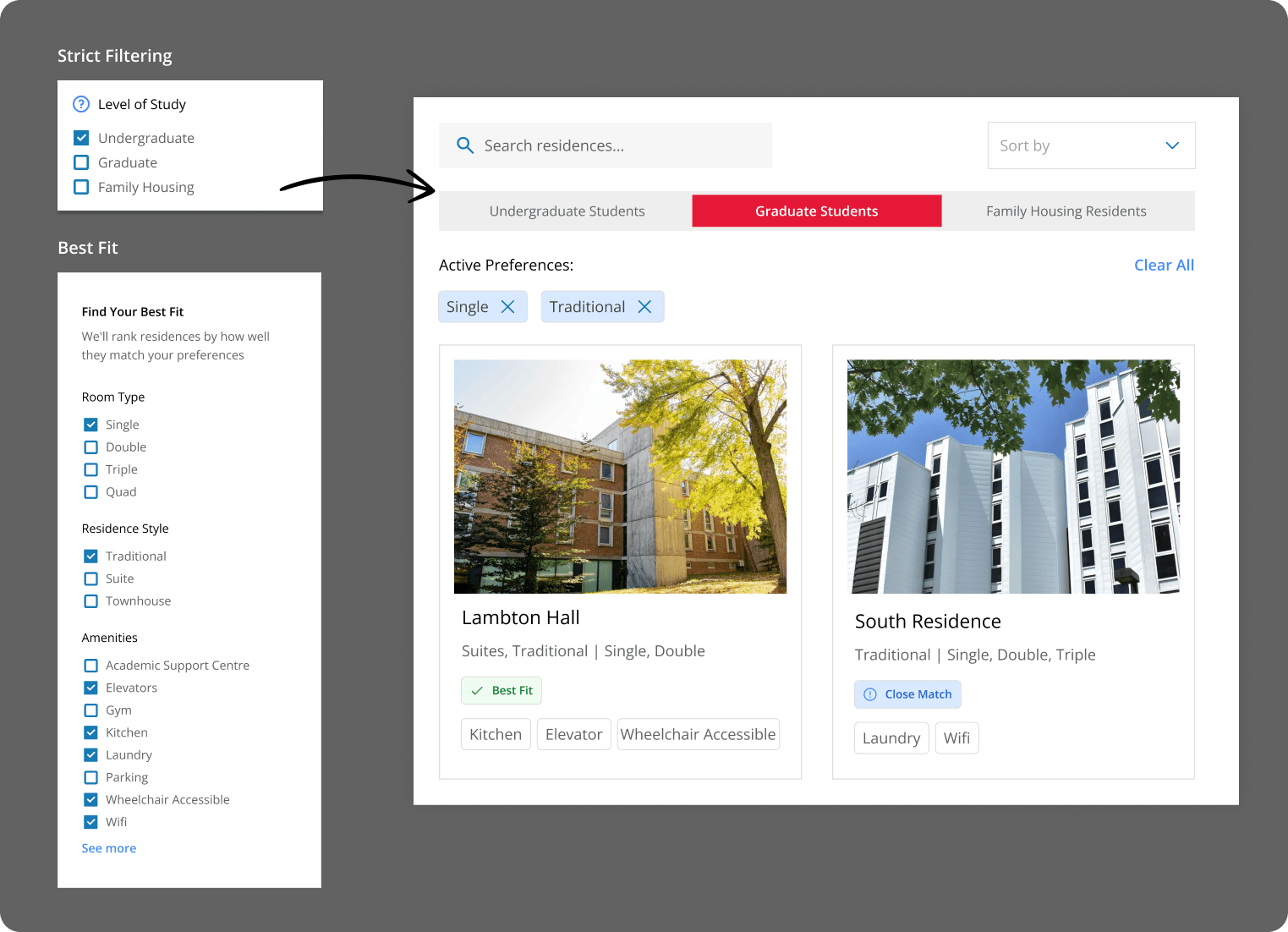Click the Best Fit badge
Screen dimensions: 1288x932
pos(501,691)
